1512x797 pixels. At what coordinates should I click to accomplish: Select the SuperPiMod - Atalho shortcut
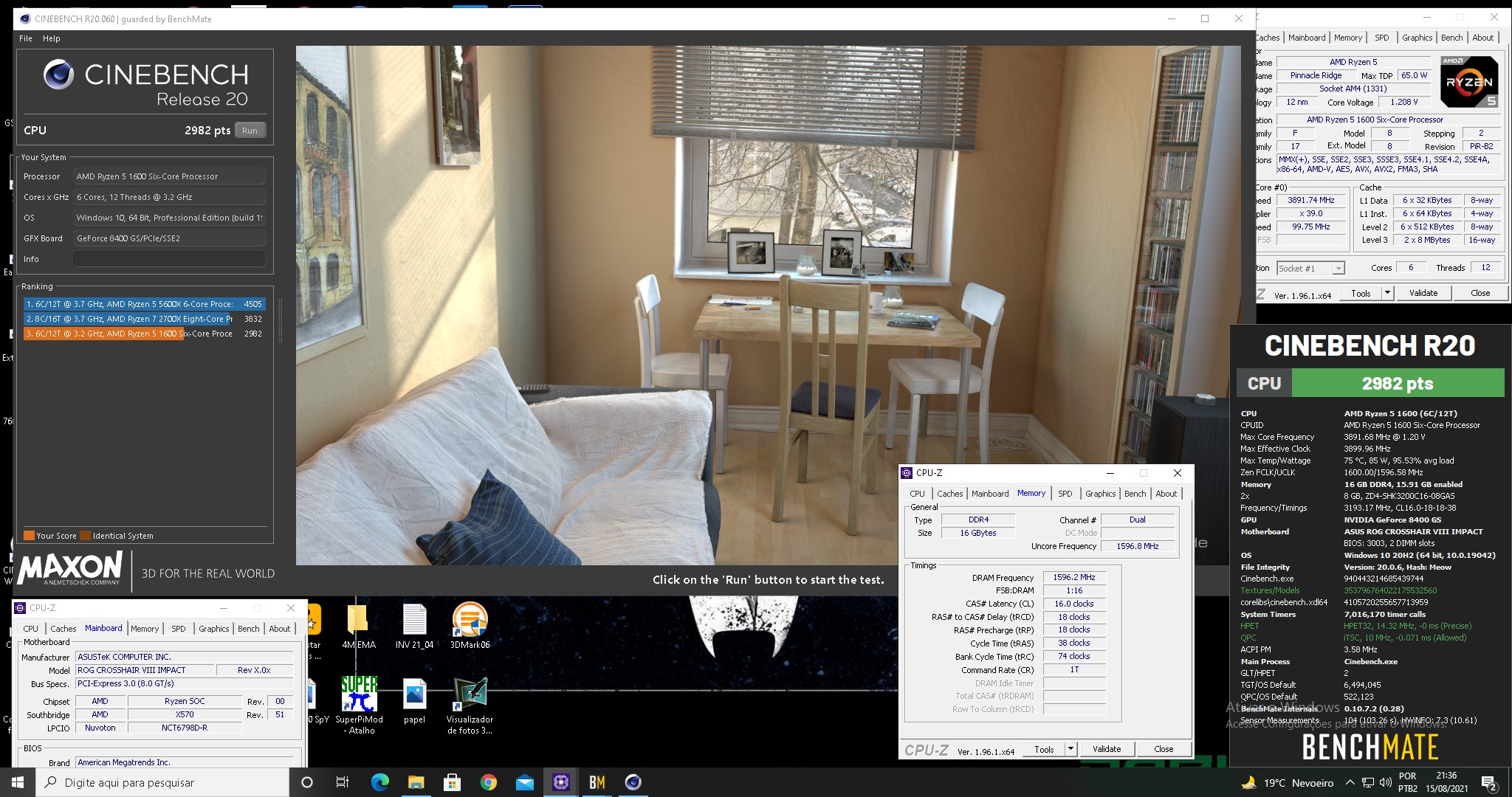[x=359, y=705]
